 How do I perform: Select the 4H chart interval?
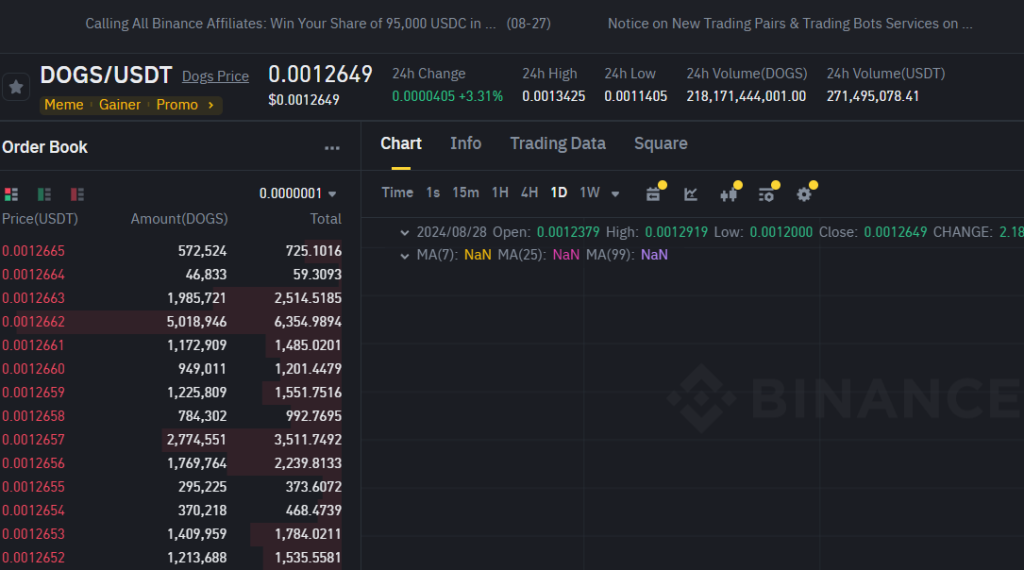(530, 193)
